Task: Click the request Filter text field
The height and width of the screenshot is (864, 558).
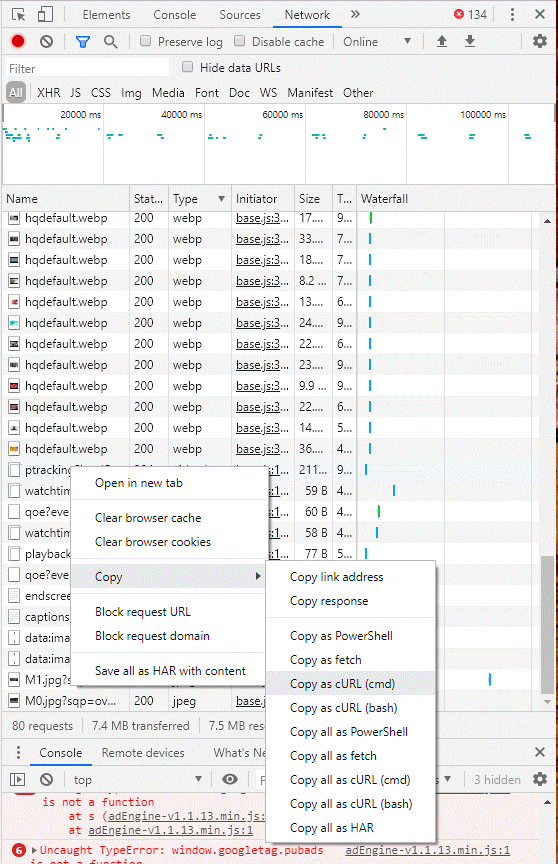Action: coord(88,68)
